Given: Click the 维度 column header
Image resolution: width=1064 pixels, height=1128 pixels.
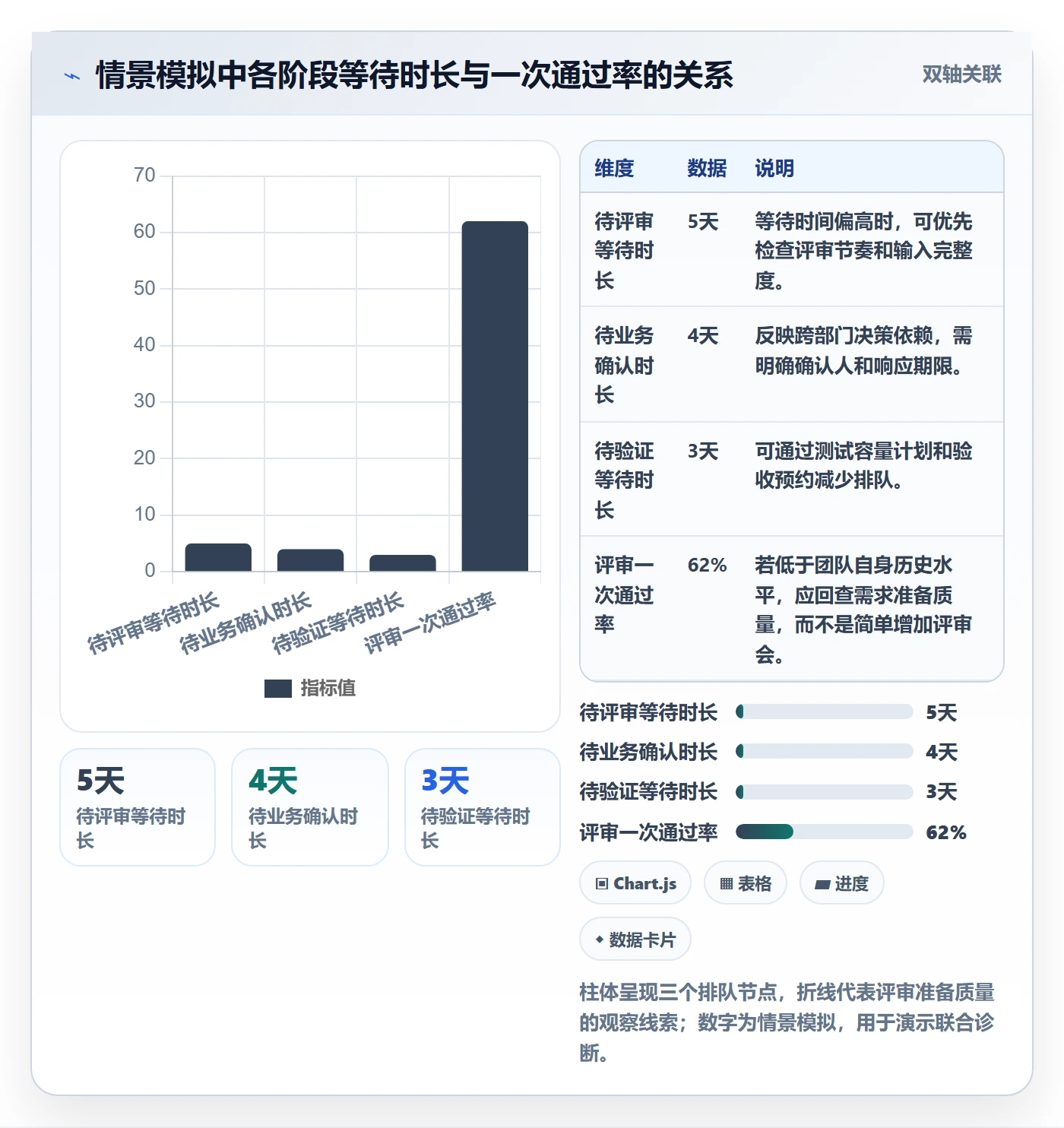Looking at the screenshot, I should (614, 168).
